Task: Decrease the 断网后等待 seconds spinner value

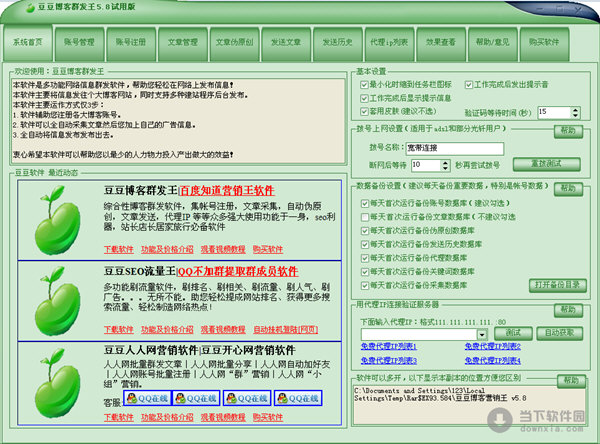Action: coord(444,167)
